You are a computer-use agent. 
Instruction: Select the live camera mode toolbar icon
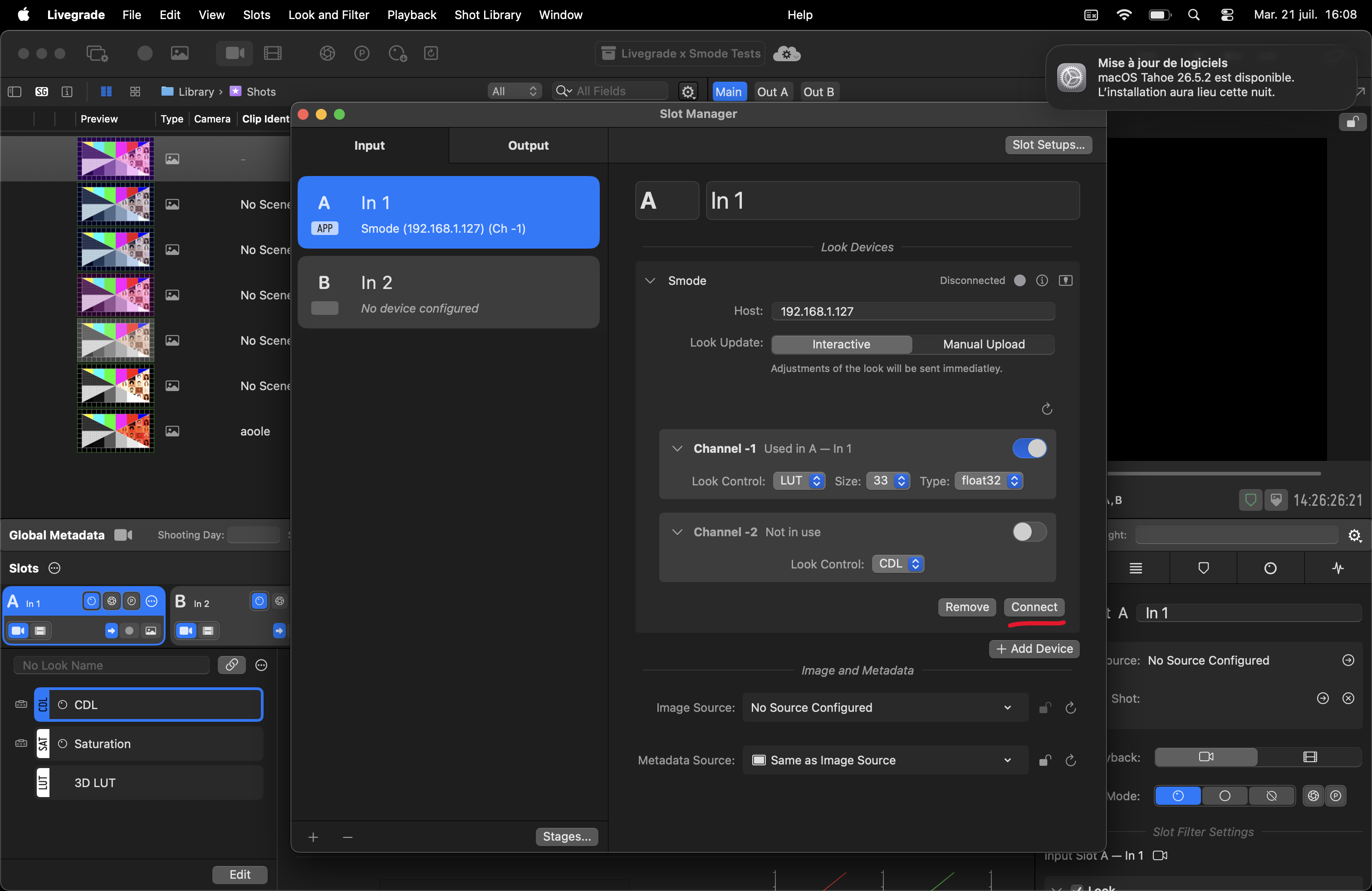(x=235, y=54)
